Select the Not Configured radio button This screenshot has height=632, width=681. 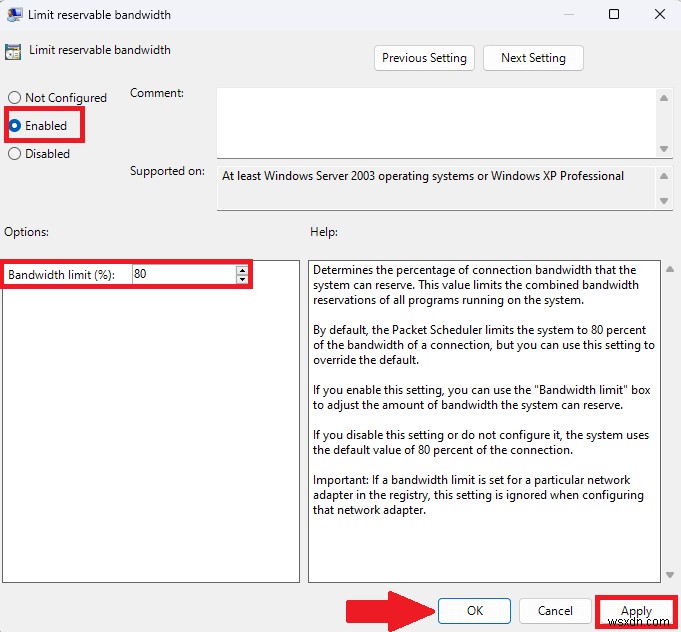pyautogui.click(x=14, y=97)
